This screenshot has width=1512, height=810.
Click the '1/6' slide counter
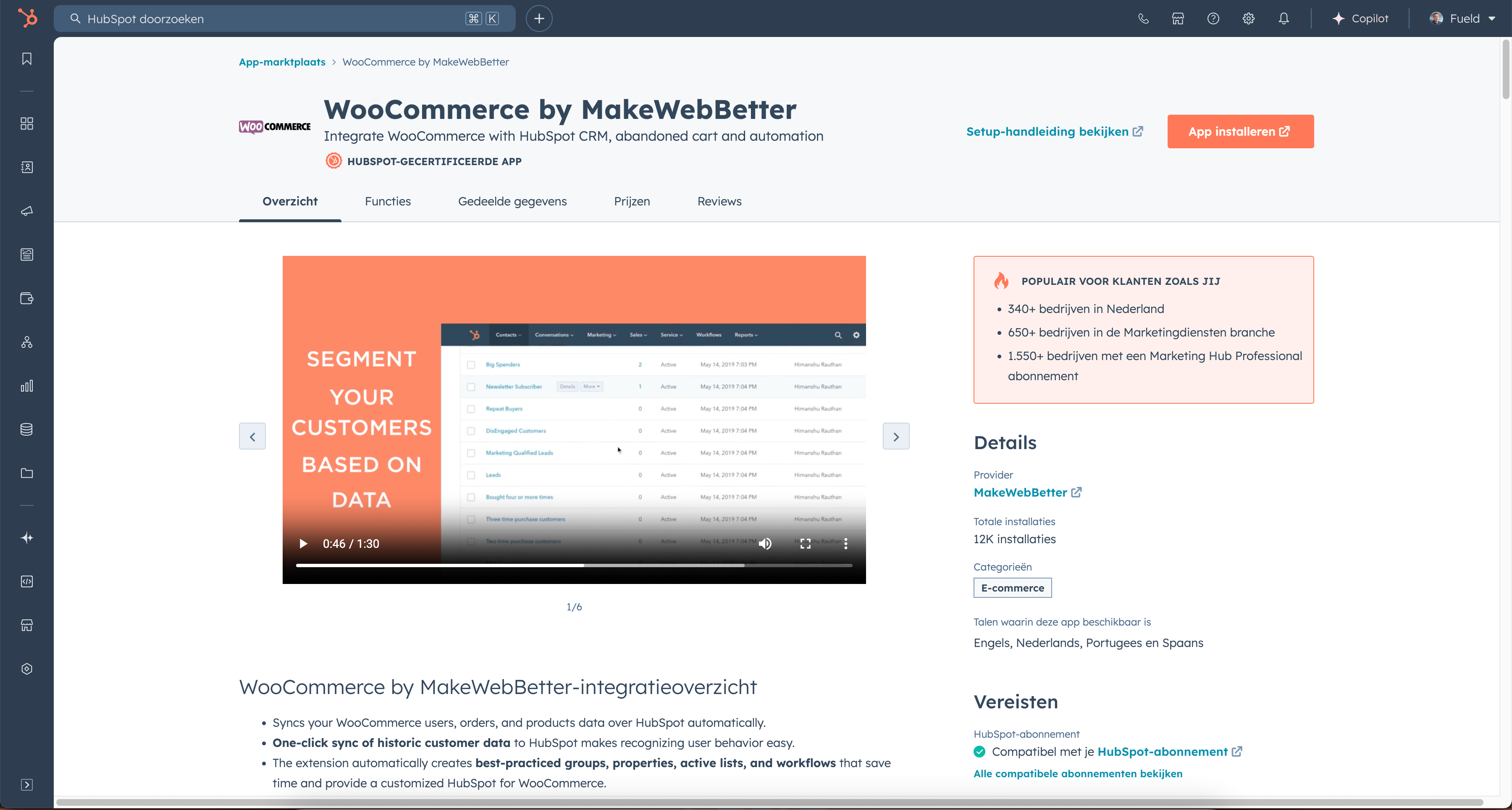pyautogui.click(x=574, y=607)
